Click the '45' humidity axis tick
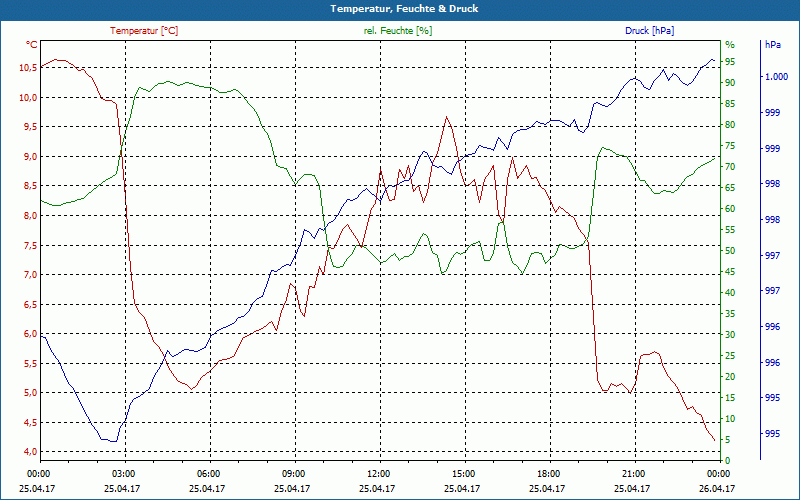 pos(730,272)
